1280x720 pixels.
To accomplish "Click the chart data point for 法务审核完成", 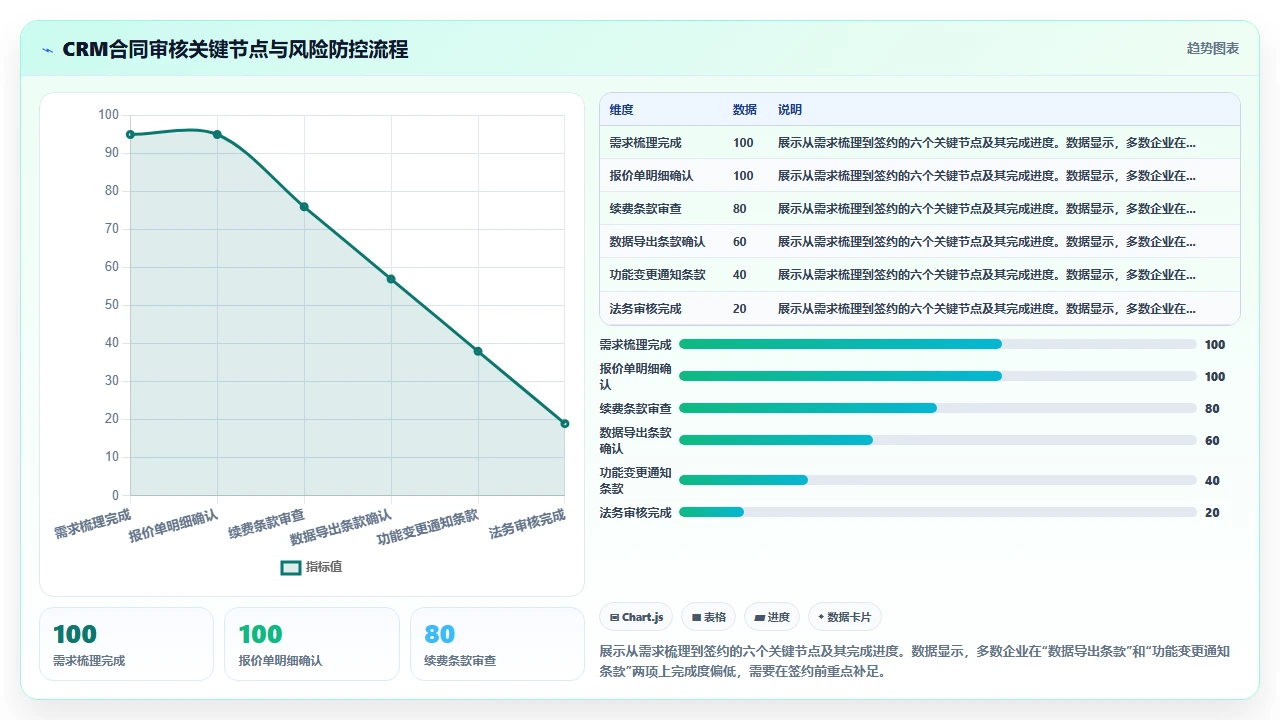I will (565, 424).
